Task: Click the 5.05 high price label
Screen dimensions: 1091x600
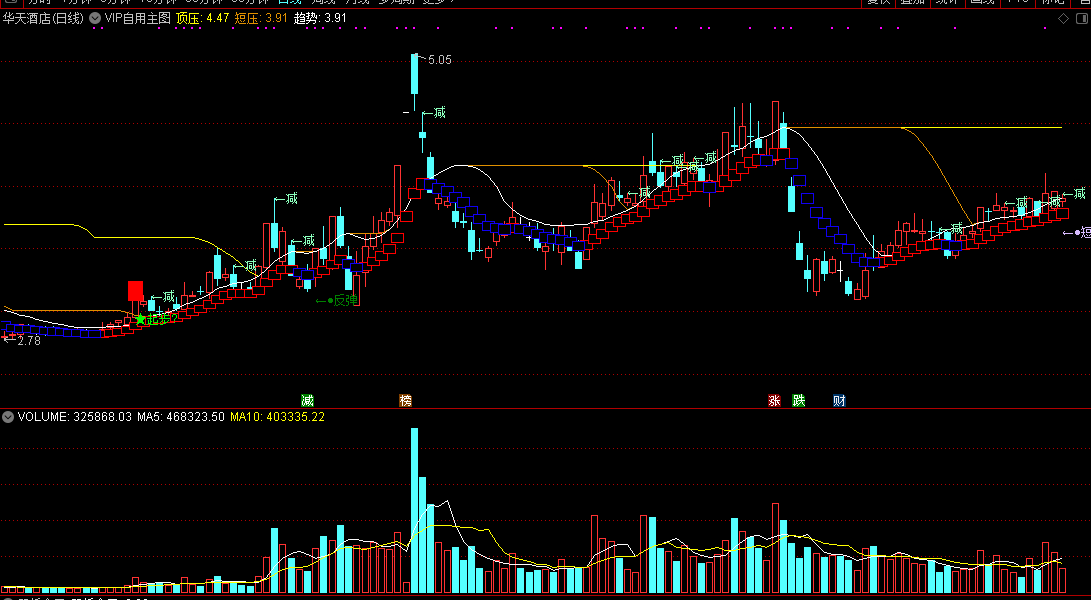Action: [440, 60]
